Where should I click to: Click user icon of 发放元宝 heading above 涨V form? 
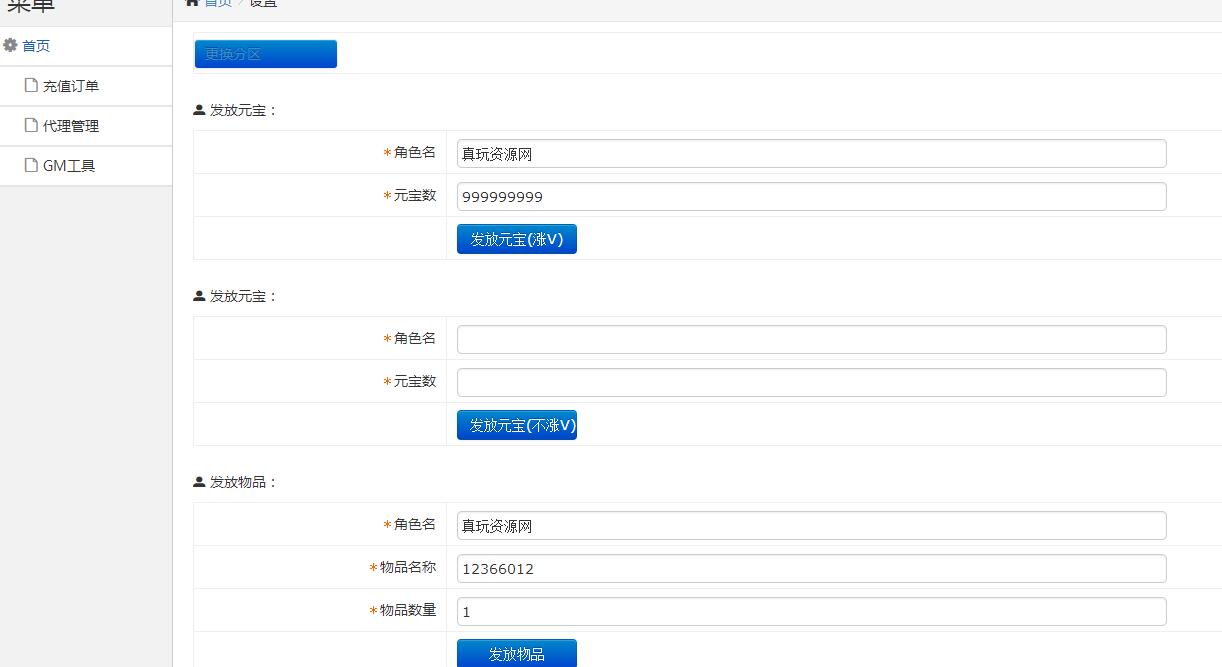(x=199, y=110)
